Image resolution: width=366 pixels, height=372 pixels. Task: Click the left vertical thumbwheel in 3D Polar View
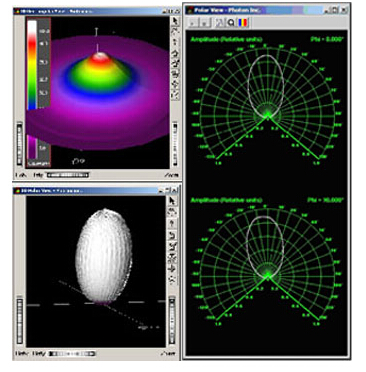(20, 321)
